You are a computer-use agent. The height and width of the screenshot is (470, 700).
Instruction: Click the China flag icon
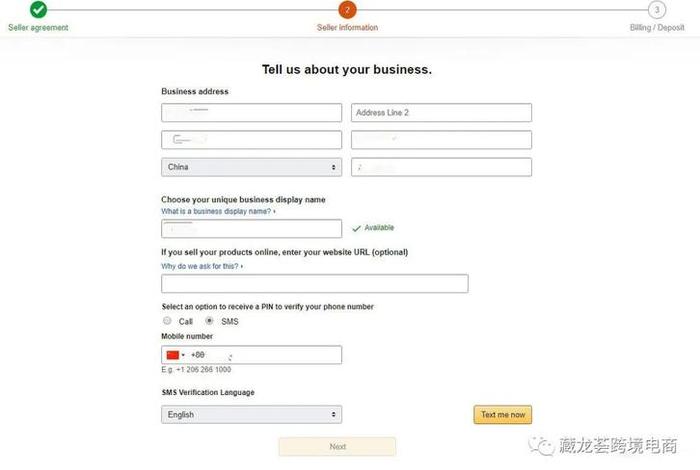pos(172,355)
